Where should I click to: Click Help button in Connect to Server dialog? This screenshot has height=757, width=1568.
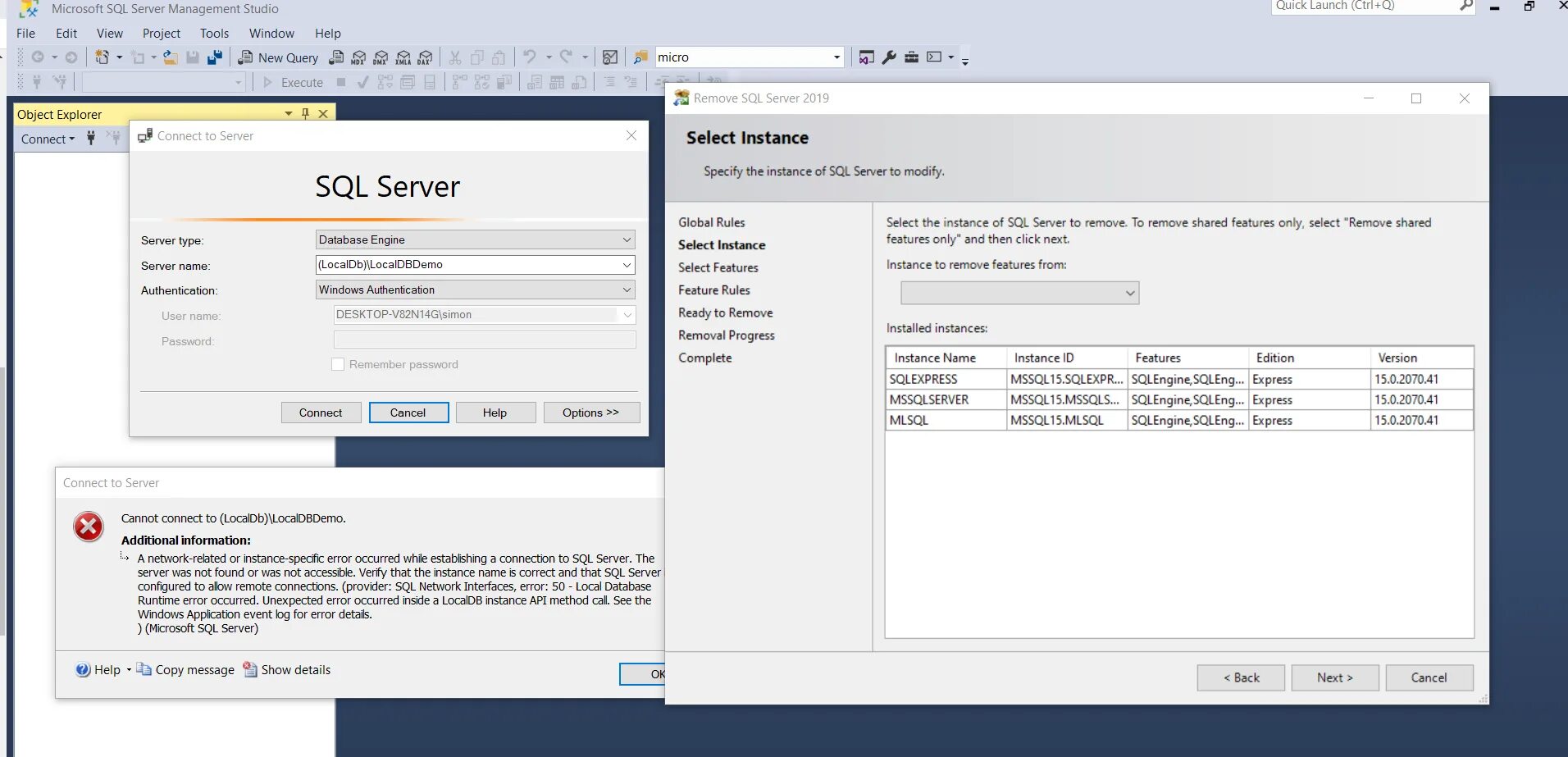coord(495,413)
